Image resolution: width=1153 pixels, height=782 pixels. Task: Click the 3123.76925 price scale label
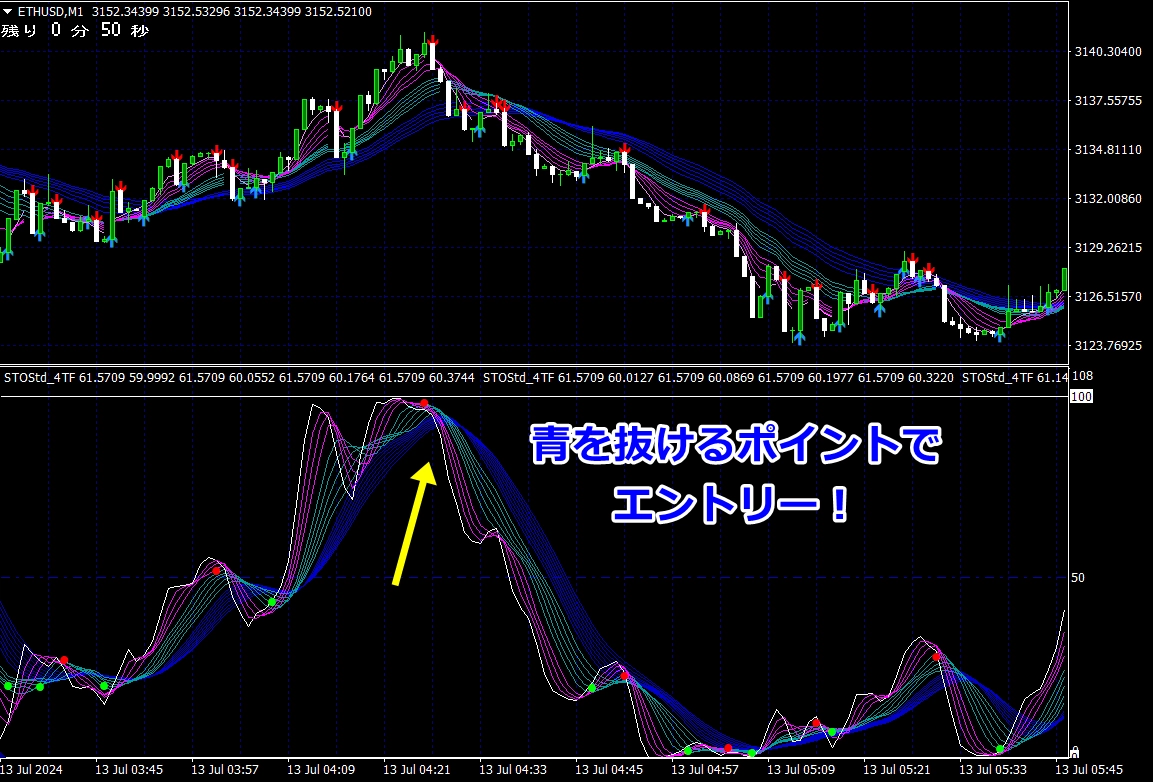[1107, 346]
